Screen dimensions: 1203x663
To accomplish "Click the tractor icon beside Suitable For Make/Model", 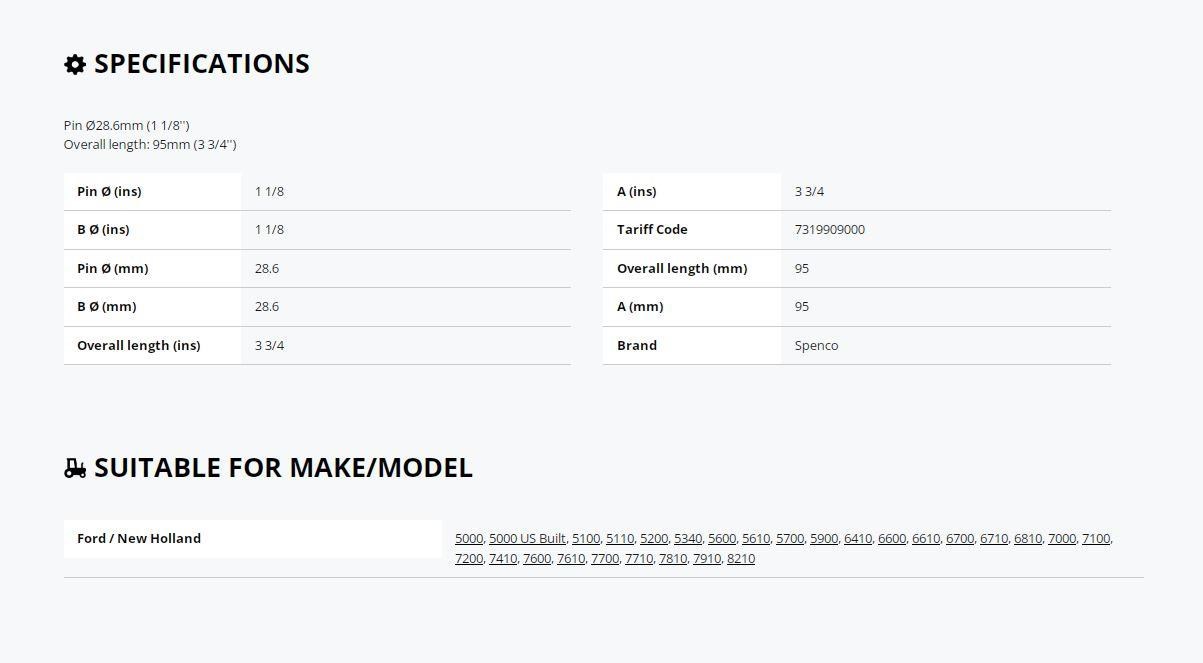I will click(75, 468).
